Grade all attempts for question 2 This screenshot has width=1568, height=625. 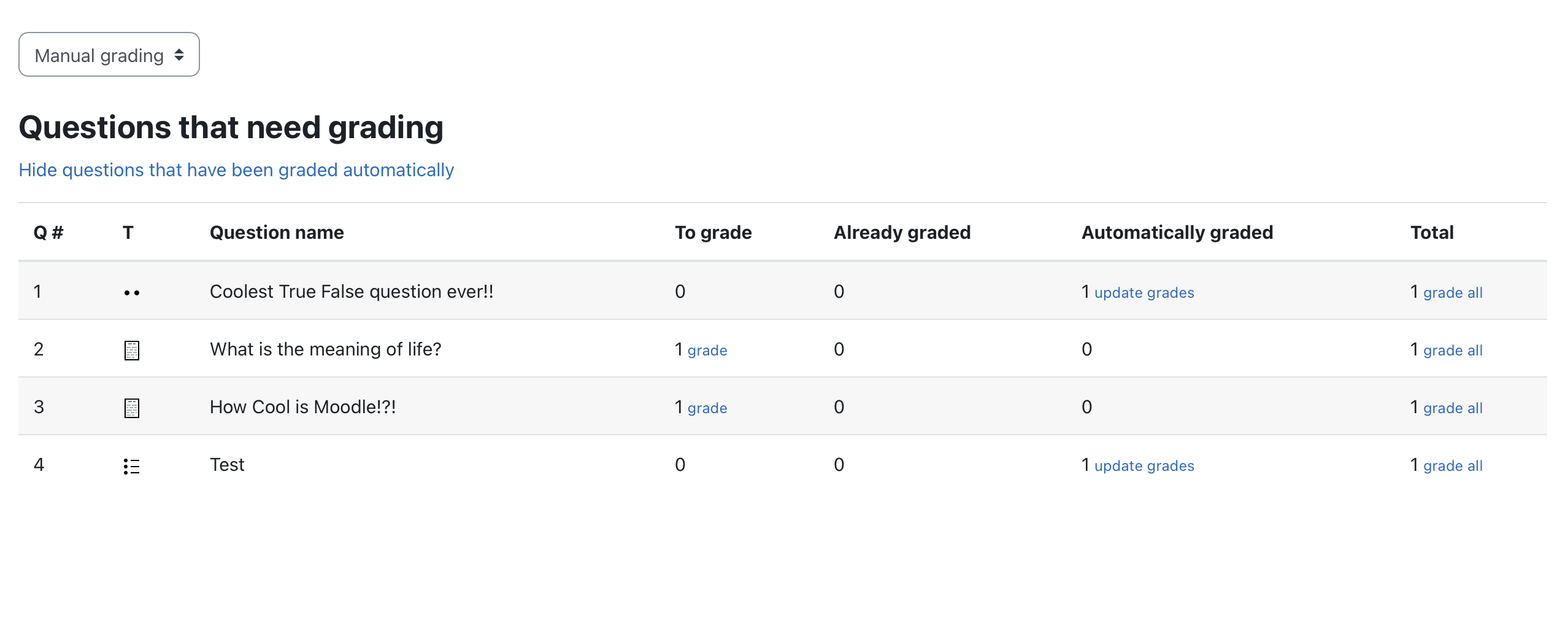point(1453,351)
